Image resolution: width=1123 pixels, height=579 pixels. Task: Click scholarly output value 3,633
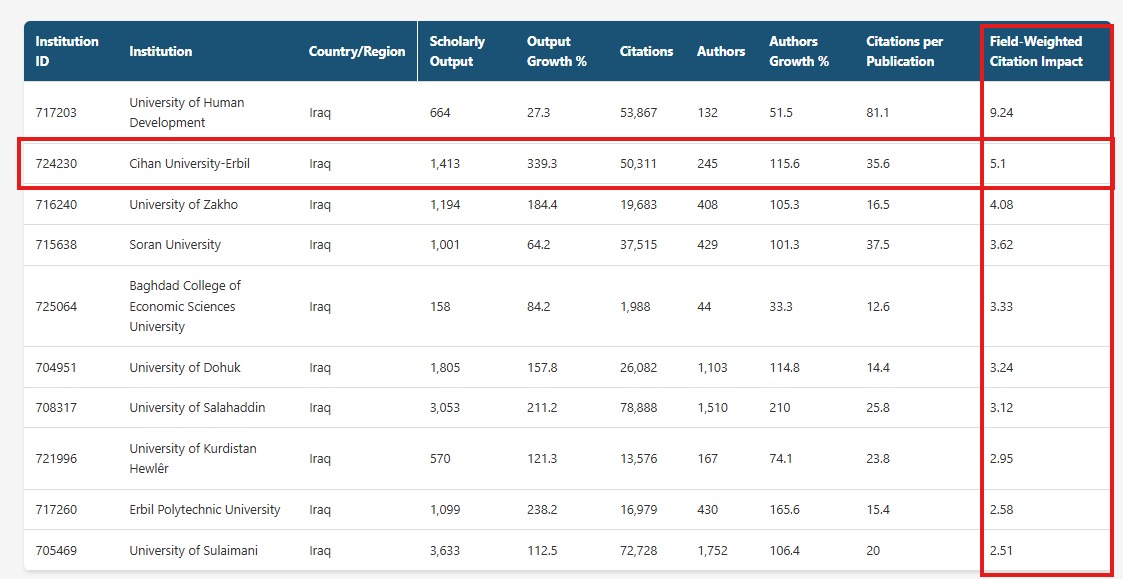pos(445,551)
